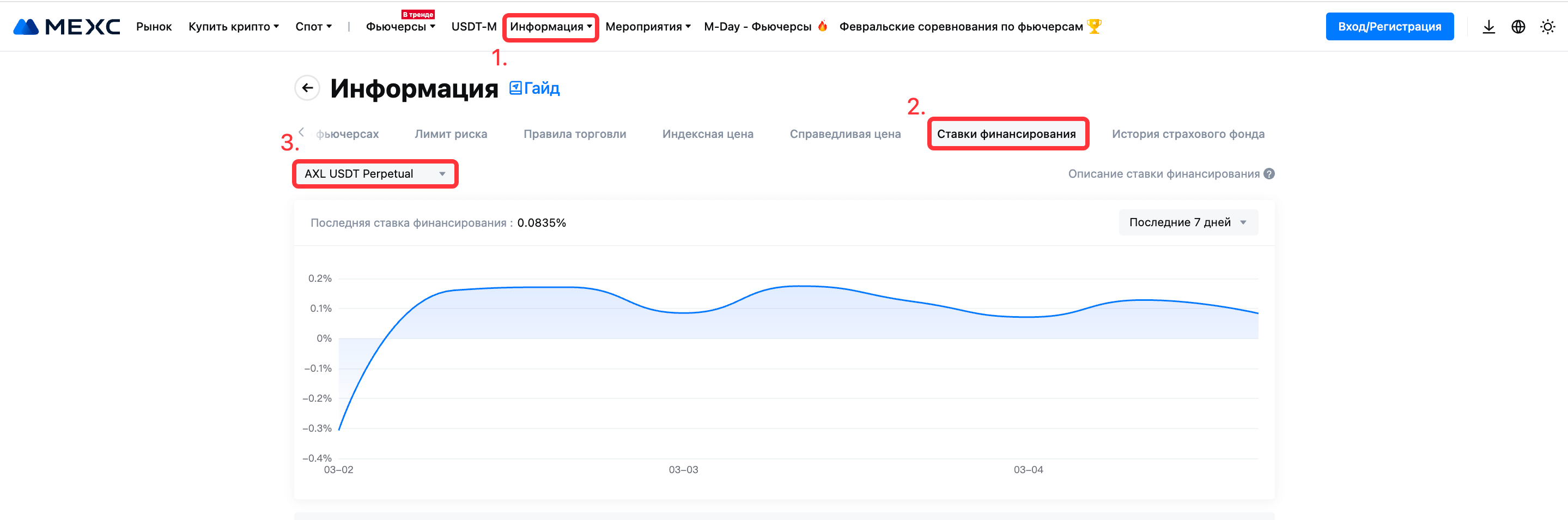Open the language globe icon
Image resolution: width=1568 pixels, height=520 pixels.
pos(1518,27)
